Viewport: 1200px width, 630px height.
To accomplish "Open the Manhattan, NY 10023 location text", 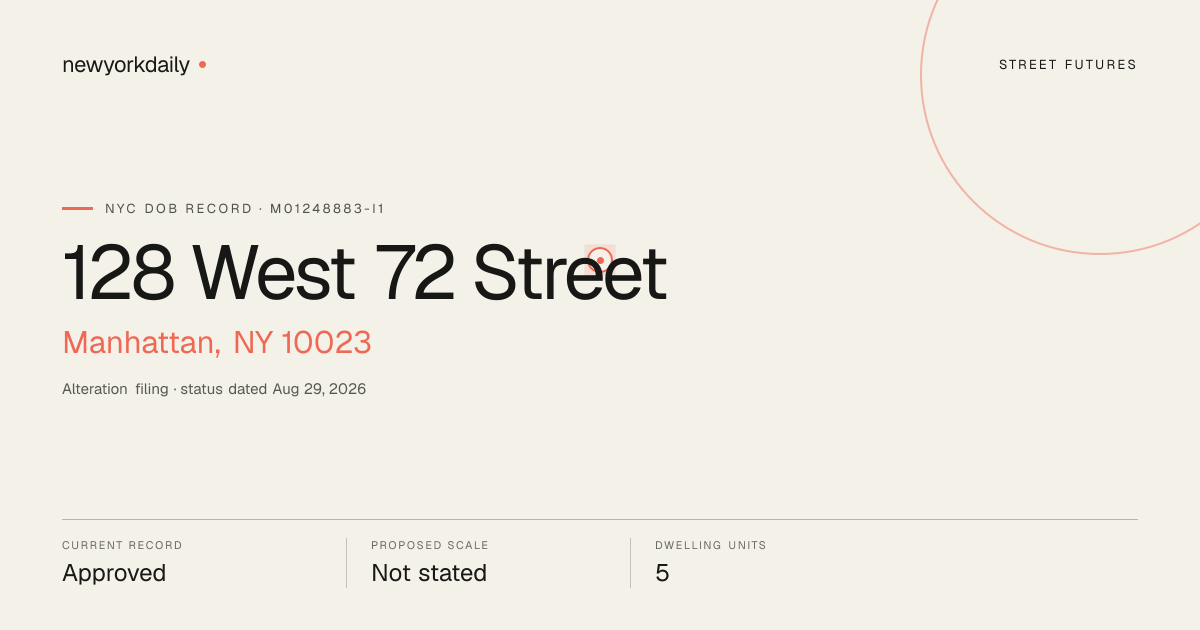I will [x=217, y=343].
